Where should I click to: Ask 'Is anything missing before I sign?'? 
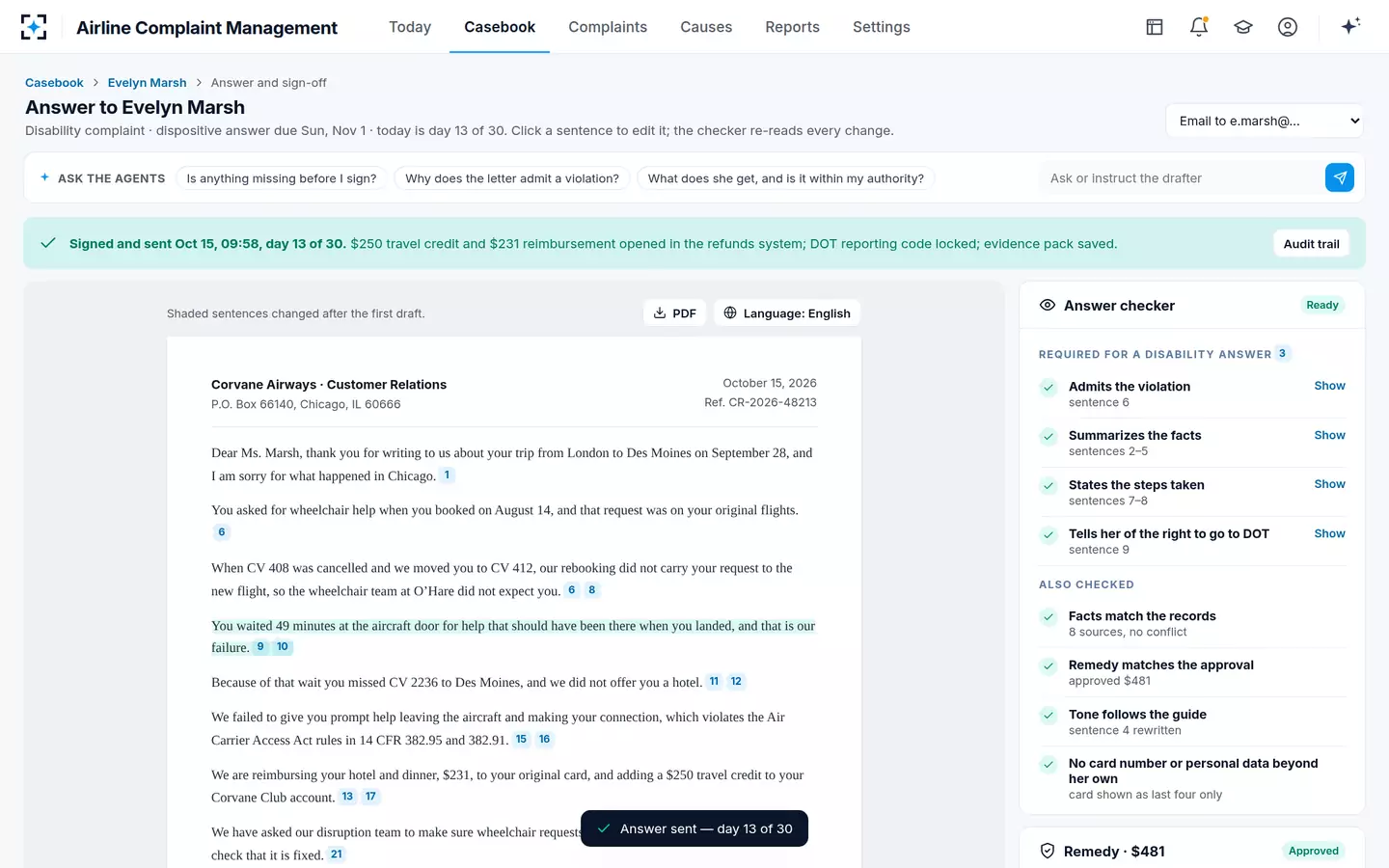[282, 178]
